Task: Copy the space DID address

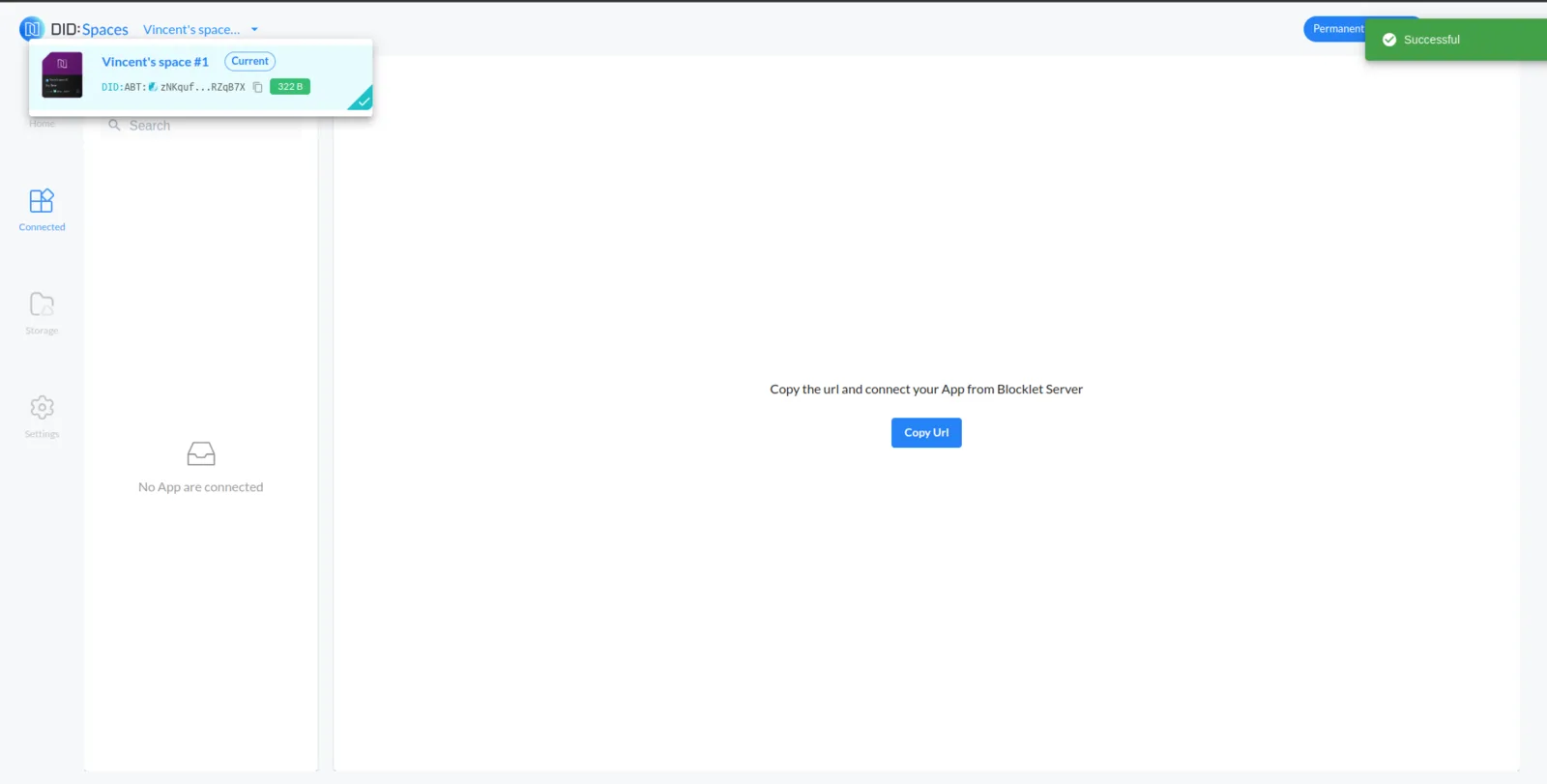Action: tap(258, 87)
